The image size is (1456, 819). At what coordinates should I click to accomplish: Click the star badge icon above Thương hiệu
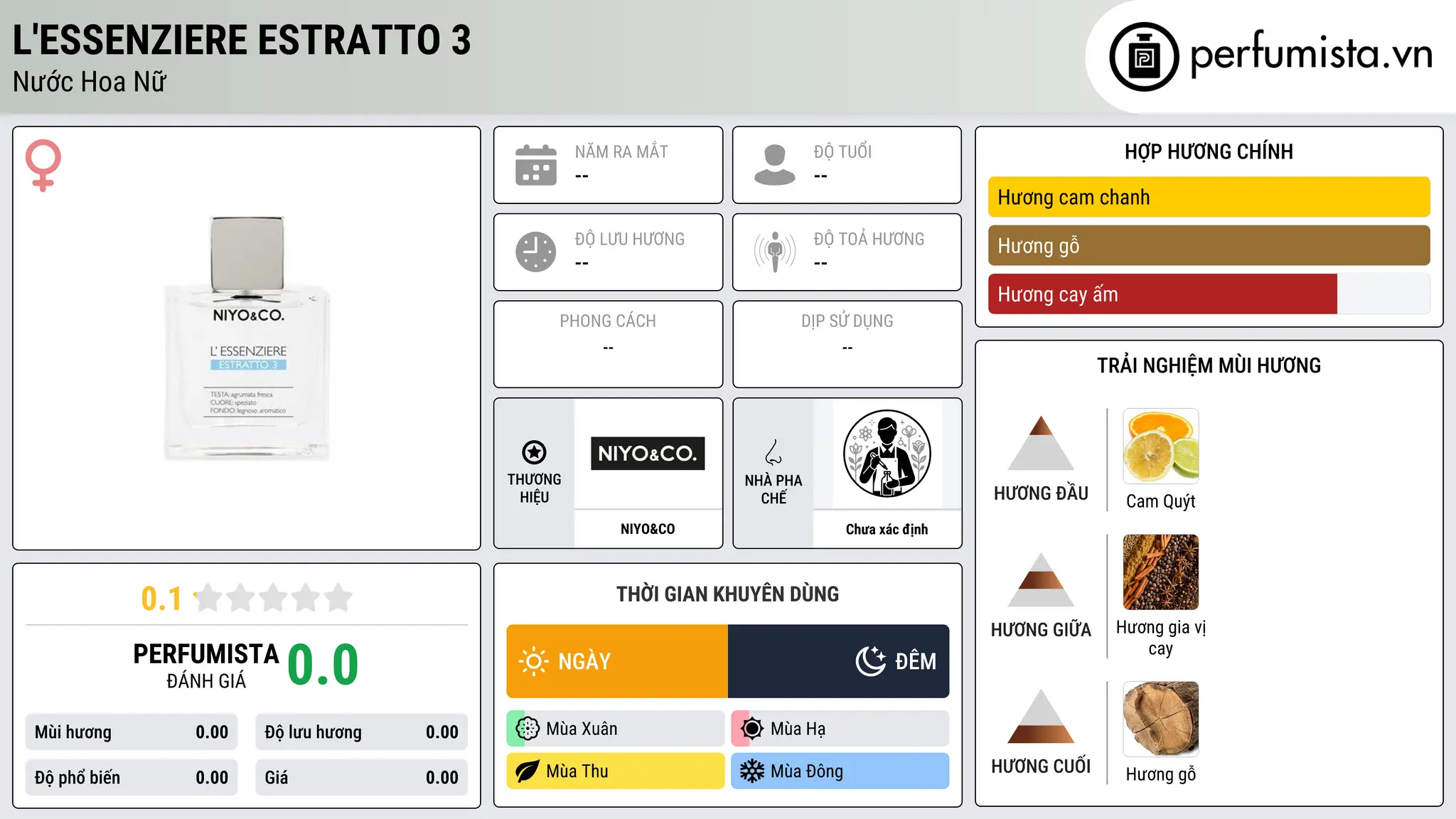coord(534,452)
